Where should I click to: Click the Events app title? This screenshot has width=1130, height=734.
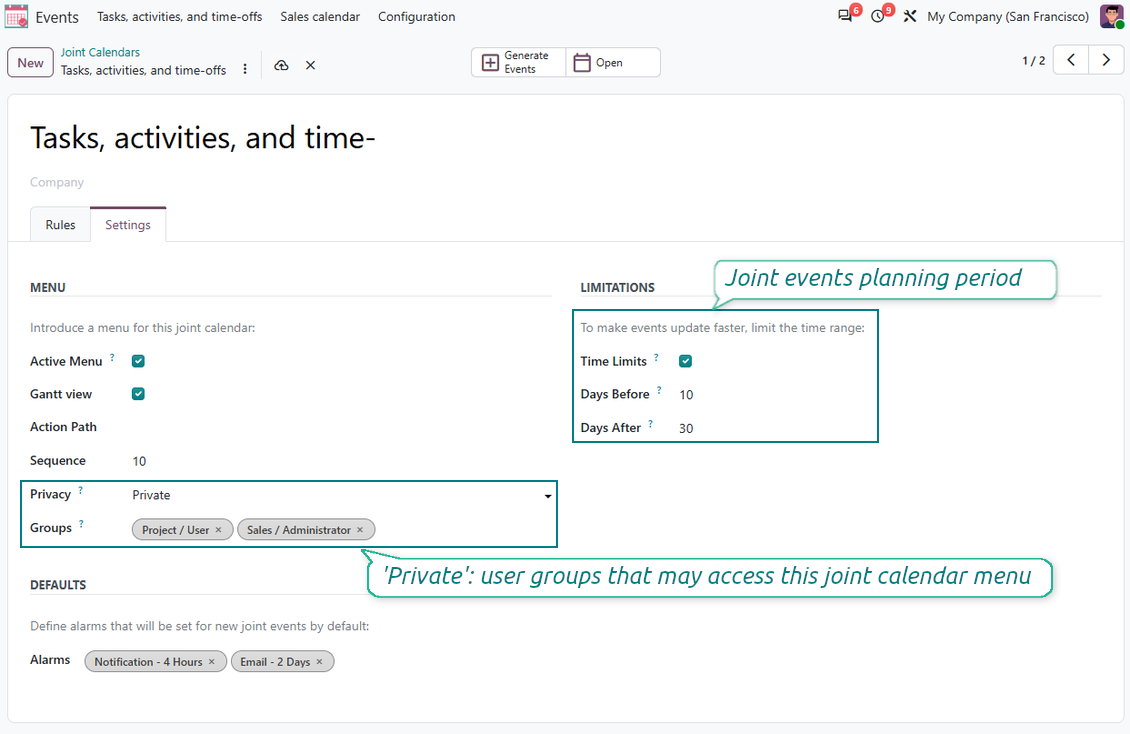(x=57, y=17)
